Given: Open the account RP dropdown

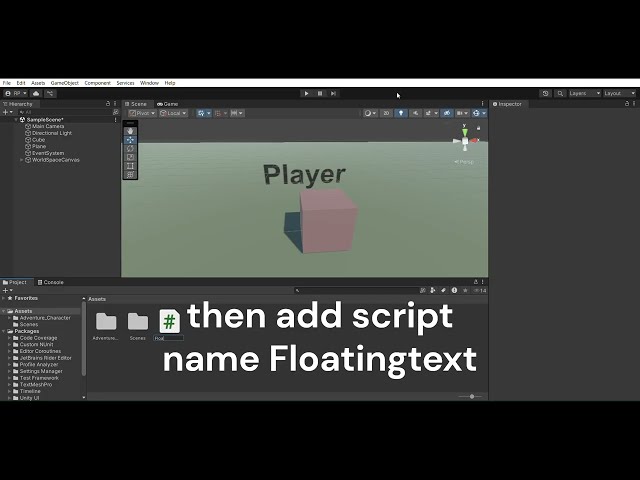Looking at the screenshot, I should coord(16,93).
